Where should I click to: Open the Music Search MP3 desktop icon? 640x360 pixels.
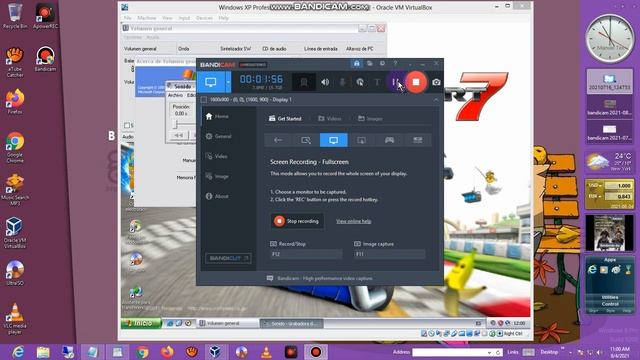pos(15,190)
